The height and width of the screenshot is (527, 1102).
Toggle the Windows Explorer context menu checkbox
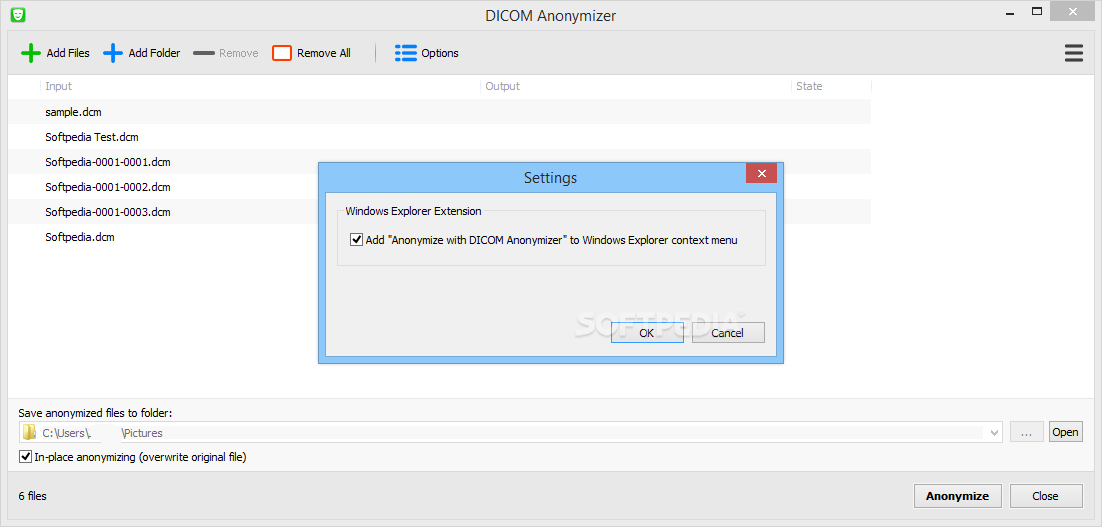tap(356, 240)
